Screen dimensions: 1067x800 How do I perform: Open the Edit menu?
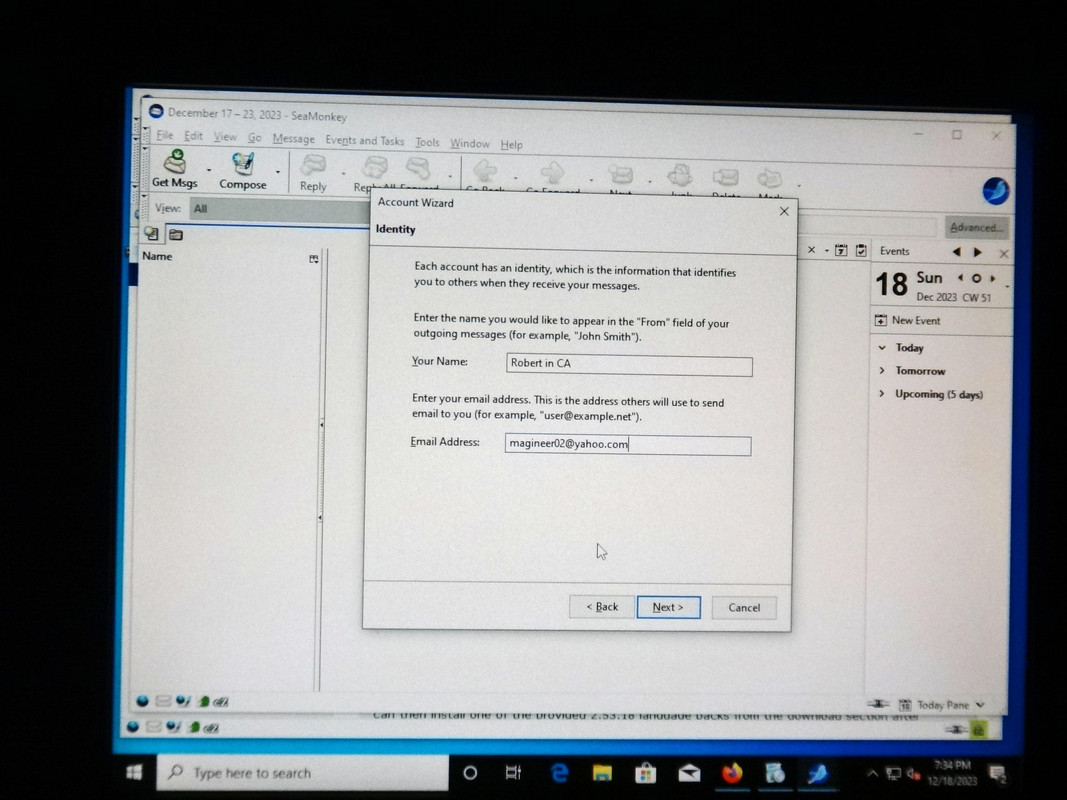tap(193, 136)
